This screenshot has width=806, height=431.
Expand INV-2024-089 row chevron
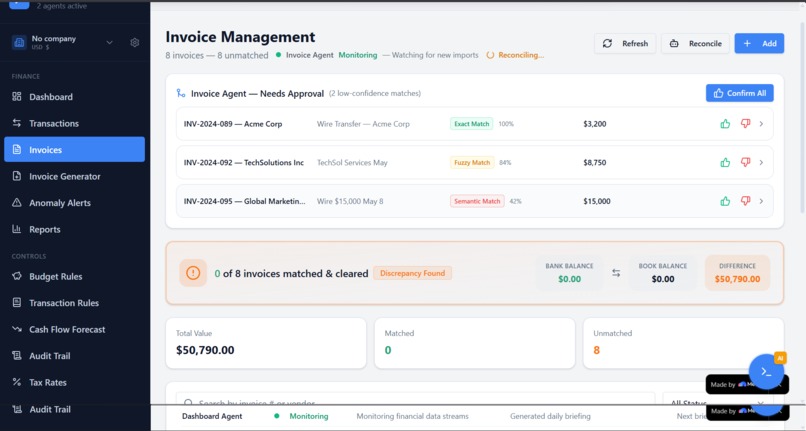tap(761, 124)
